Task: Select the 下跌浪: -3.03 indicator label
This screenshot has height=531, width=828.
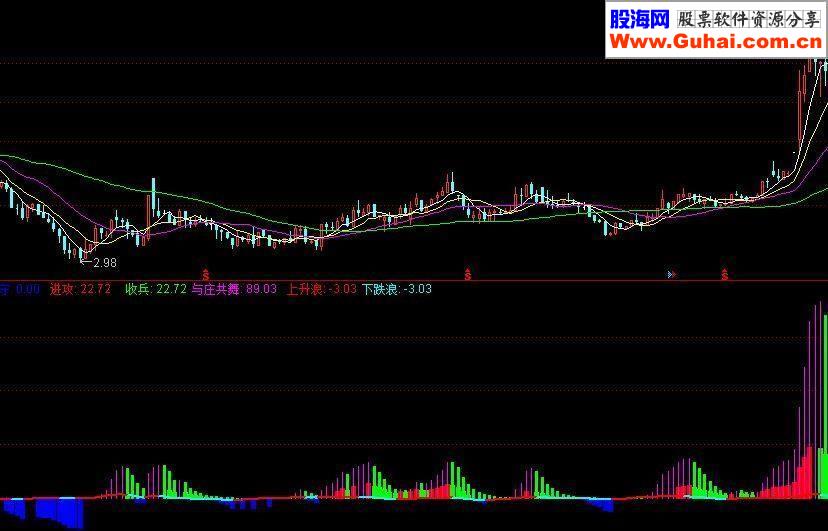Action: click(x=397, y=289)
